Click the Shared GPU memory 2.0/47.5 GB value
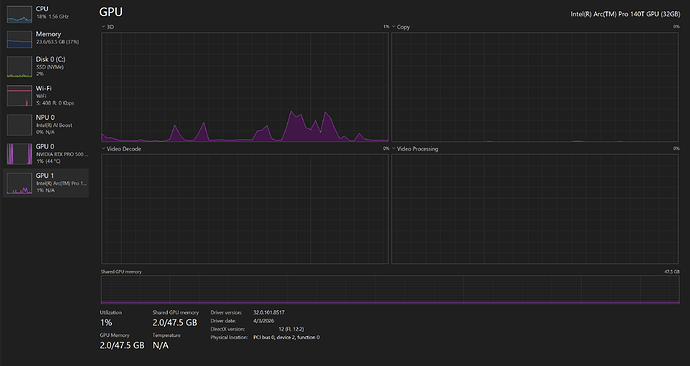The image size is (690, 366). click(175, 322)
